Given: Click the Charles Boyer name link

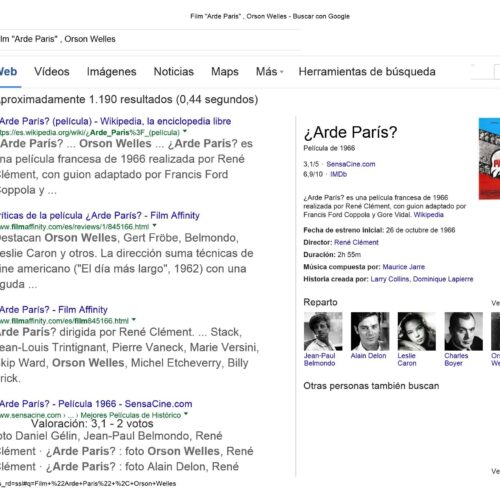Looking at the screenshot, I should 456,359.
